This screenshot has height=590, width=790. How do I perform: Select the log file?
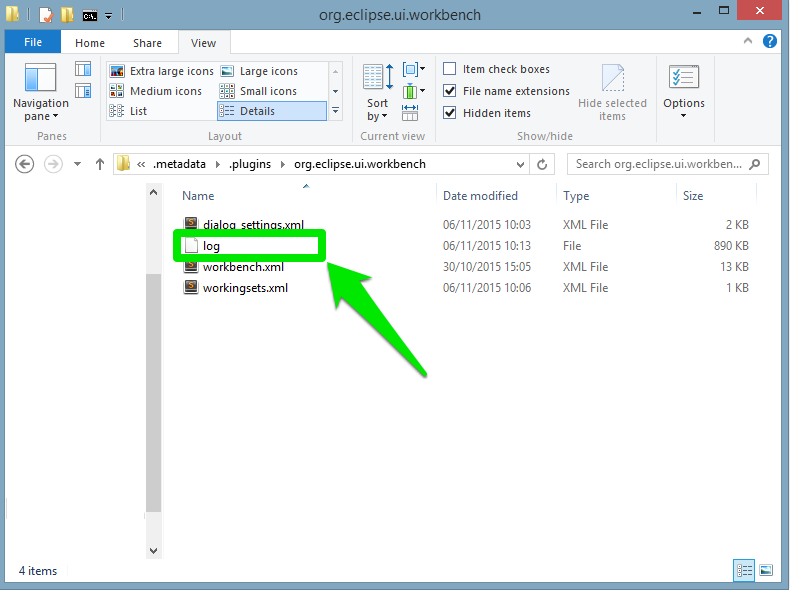coord(211,246)
